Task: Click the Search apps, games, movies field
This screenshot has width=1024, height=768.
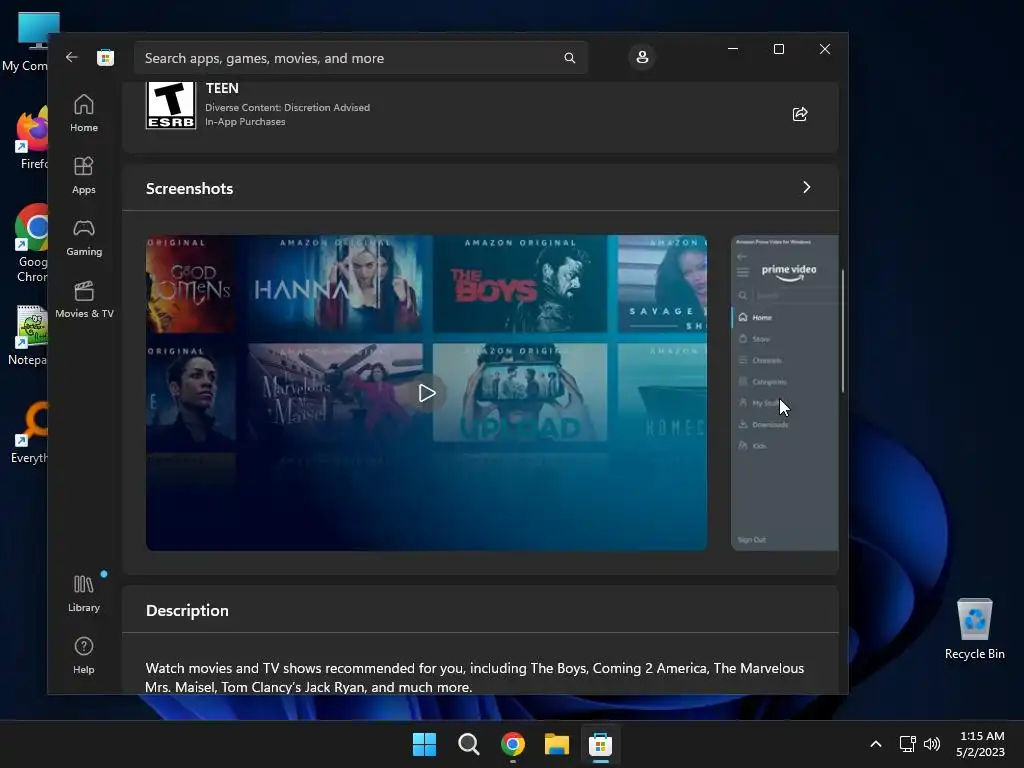Action: click(x=360, y=58)
